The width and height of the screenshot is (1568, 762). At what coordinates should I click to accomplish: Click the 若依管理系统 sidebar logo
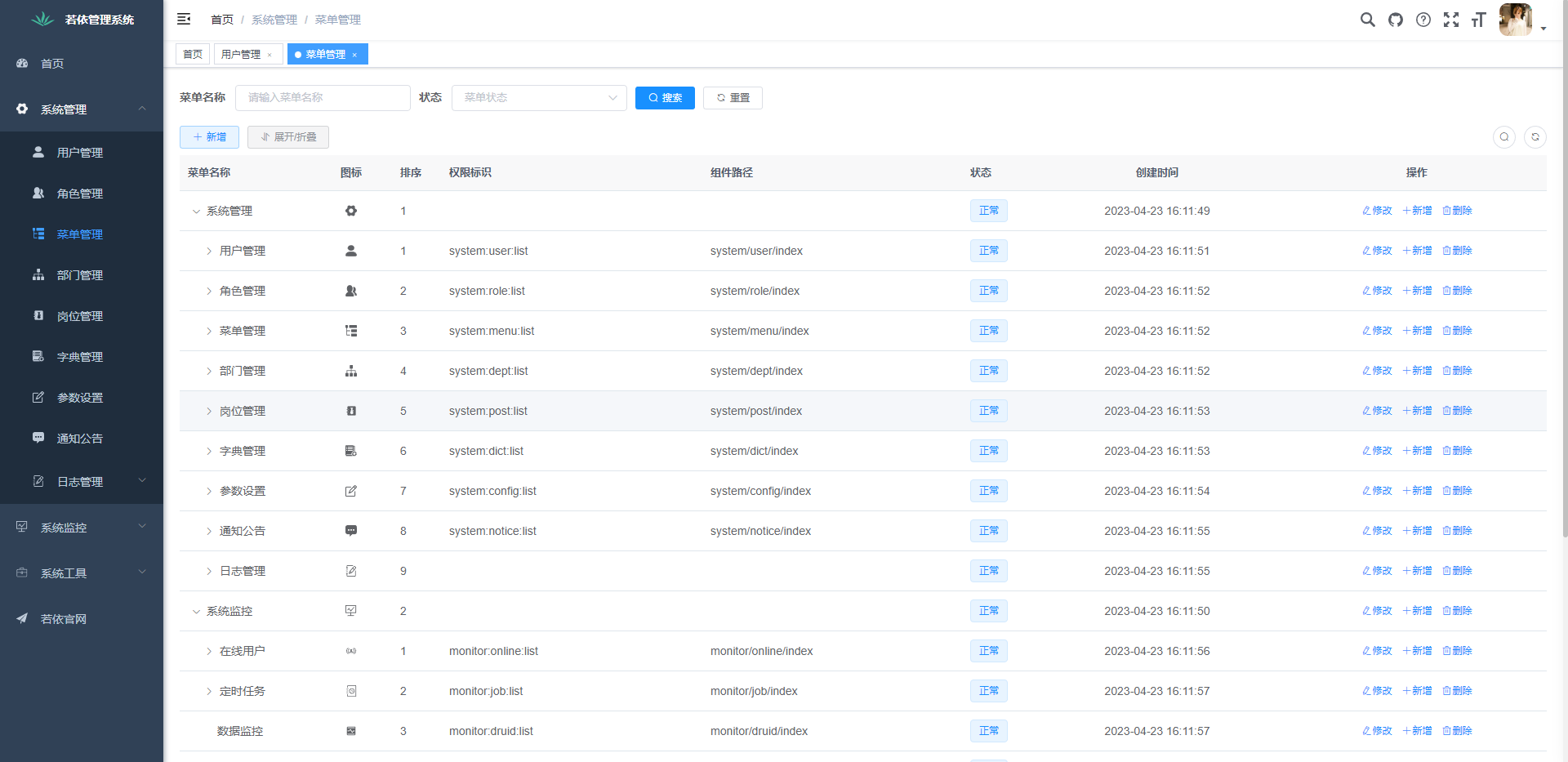pyautogui.click(x=82, y=20)
